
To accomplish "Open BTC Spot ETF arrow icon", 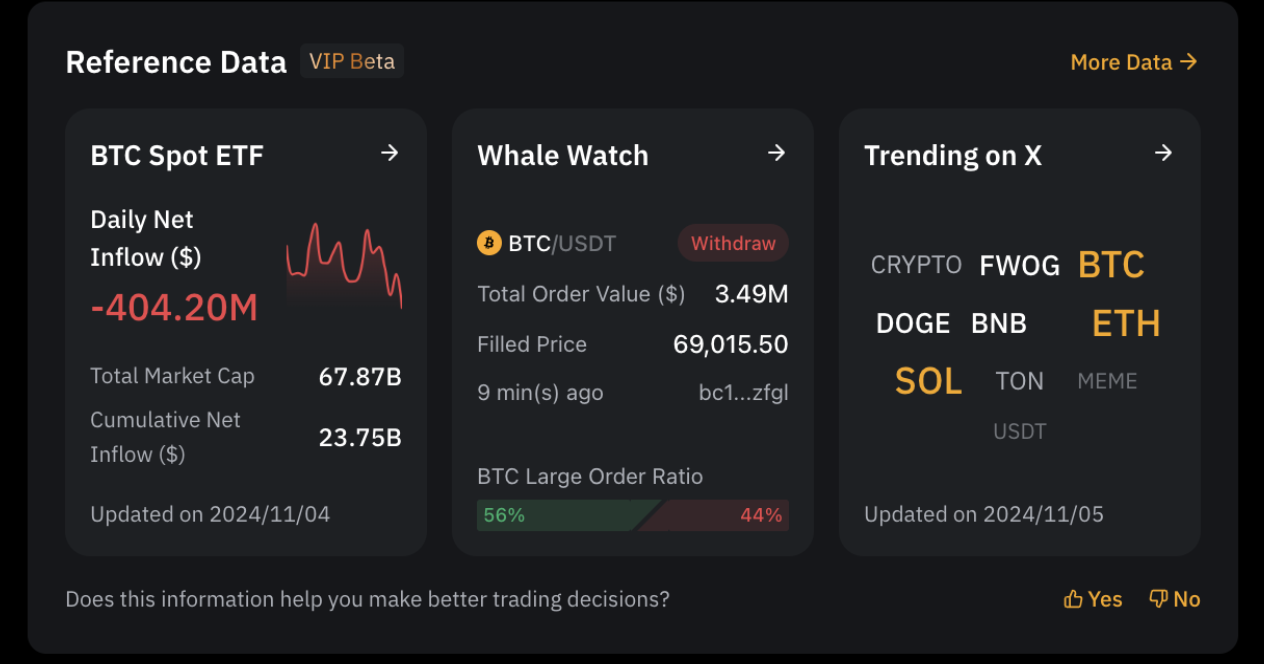I will (390, 153).
